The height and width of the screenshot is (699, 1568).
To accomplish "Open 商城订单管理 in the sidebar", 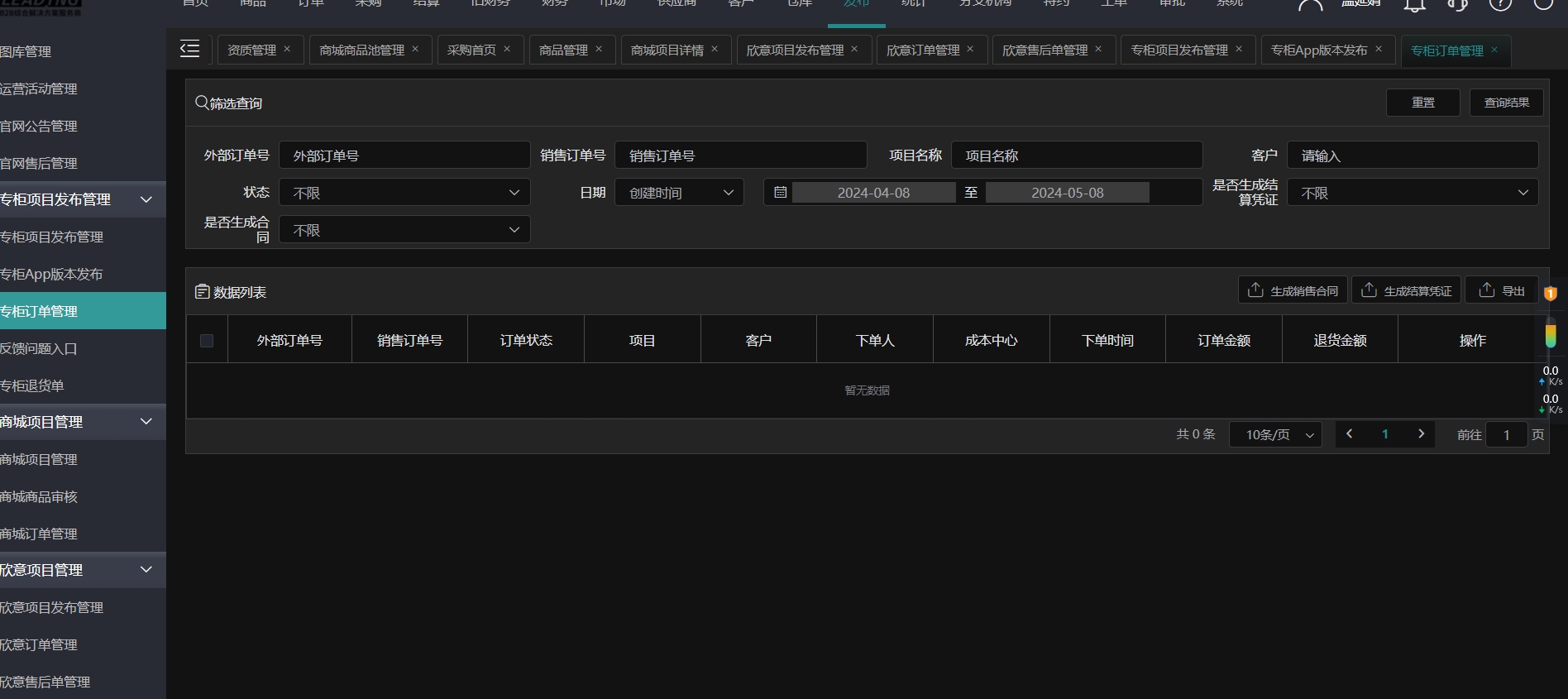I will coord(83,534).
